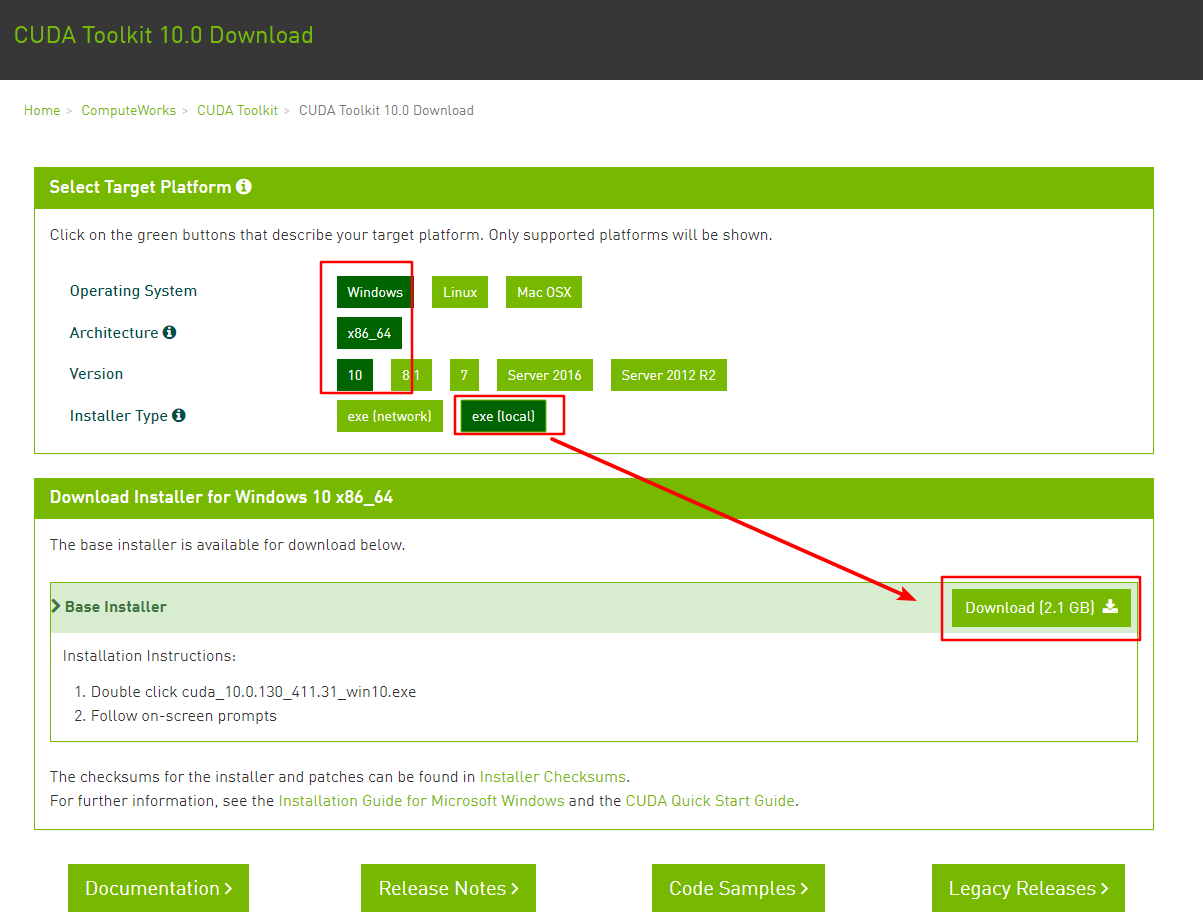Click the 'Download Installer for Windows 10 x86_64' heading
Screen dimensions: 1203x924
pyautogui.click(x=221, y=497)
